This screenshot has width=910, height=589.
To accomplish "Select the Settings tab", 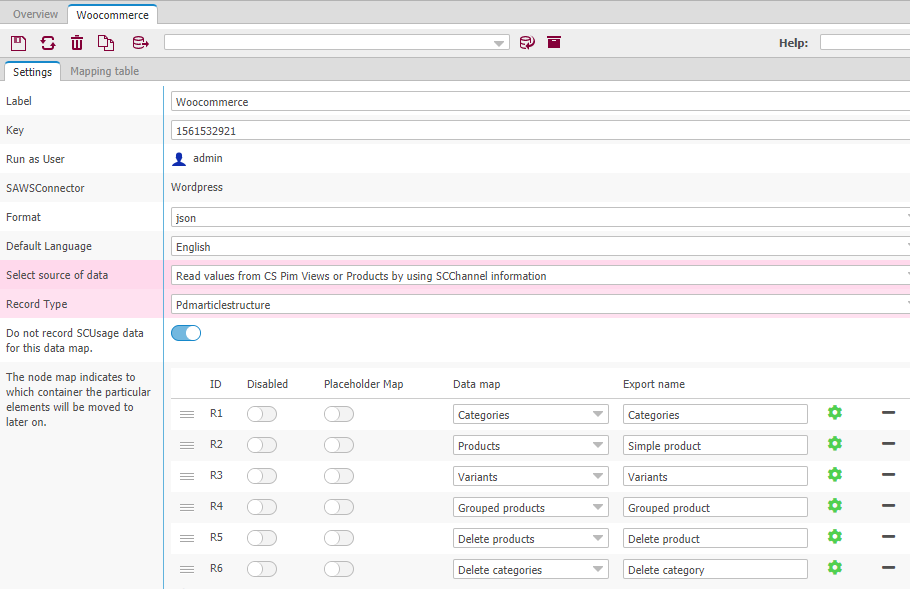I will (32, 71).
